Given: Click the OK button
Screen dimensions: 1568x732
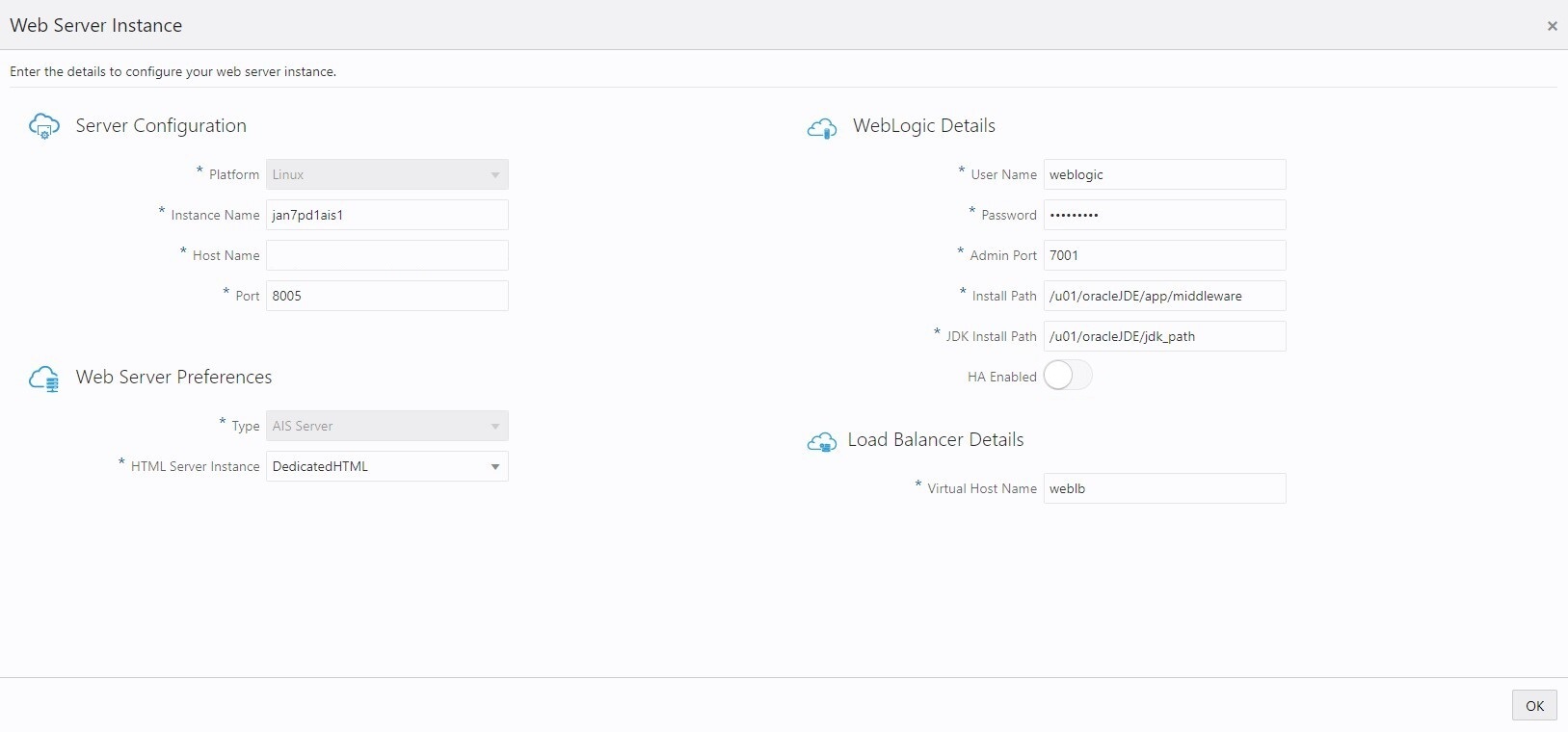Looking at the screenshot, I should (1534, 705).
